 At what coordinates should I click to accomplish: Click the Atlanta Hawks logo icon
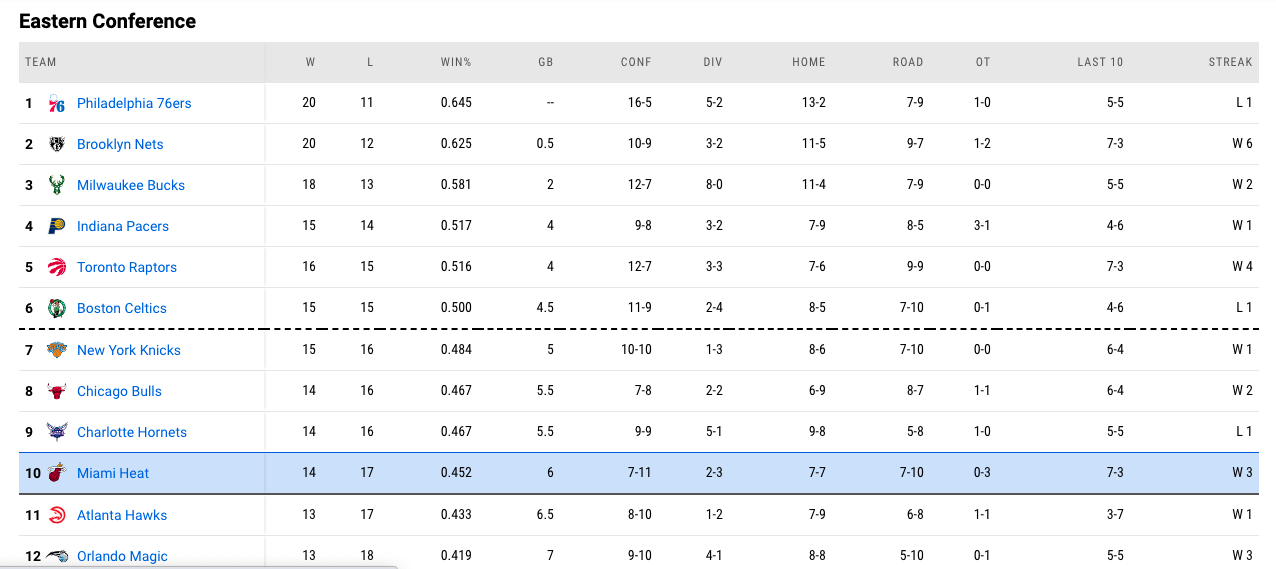coord(57,515)
